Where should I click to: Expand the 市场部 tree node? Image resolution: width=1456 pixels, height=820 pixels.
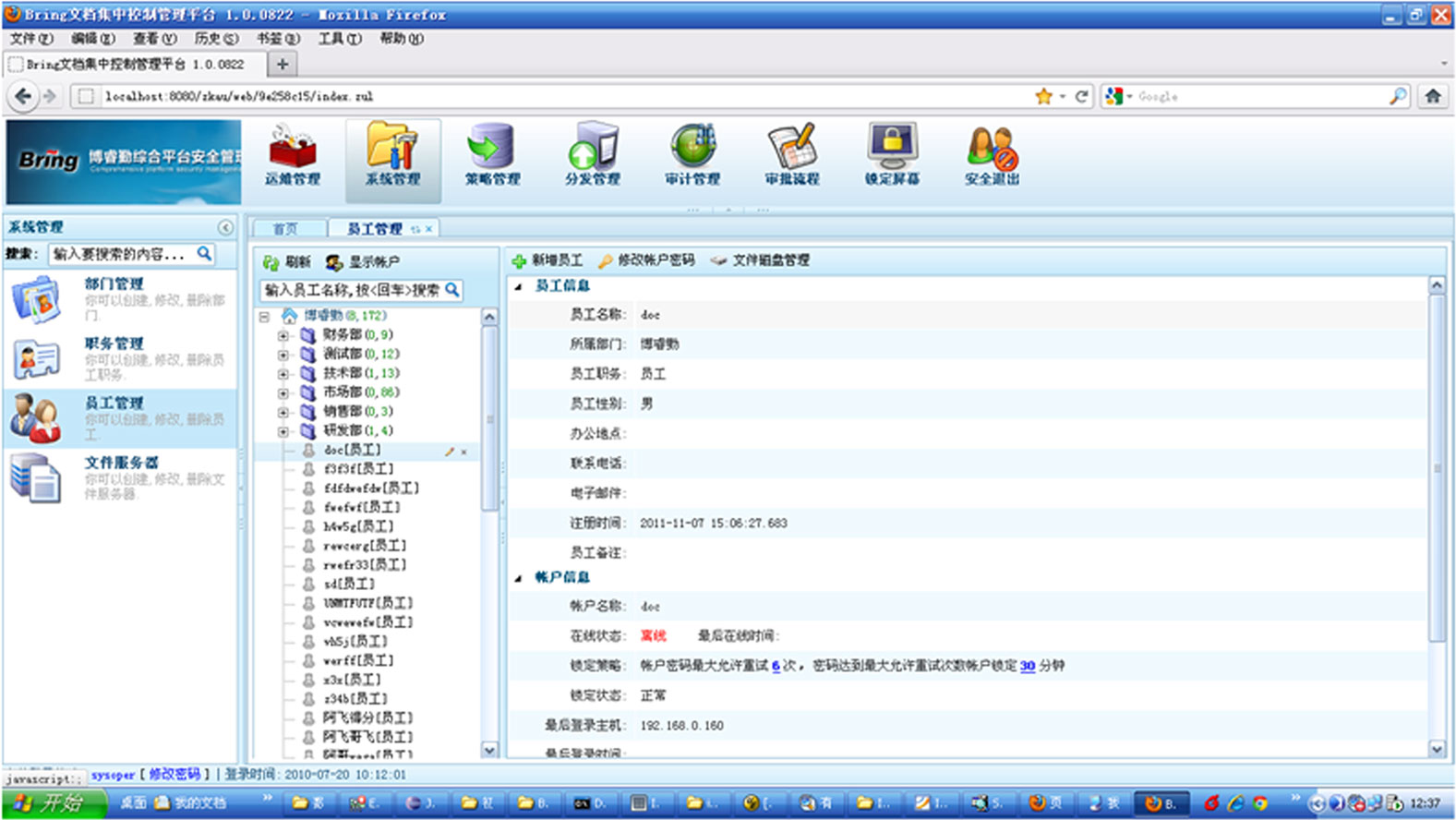click(x=283, y=392)
